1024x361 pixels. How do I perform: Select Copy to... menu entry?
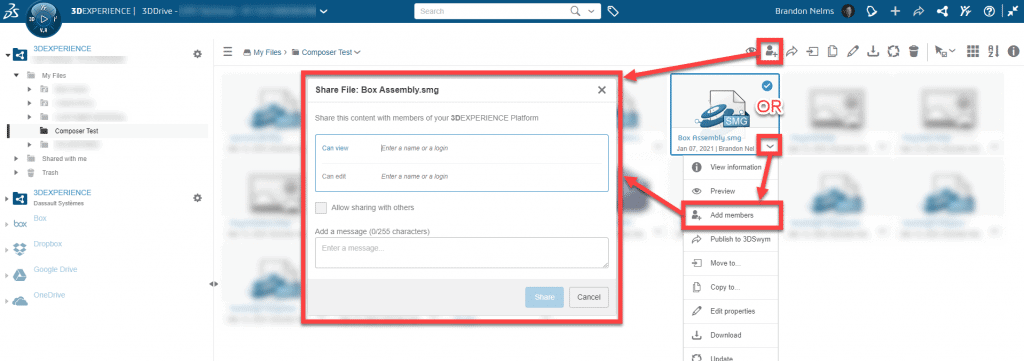click(731, 287)
